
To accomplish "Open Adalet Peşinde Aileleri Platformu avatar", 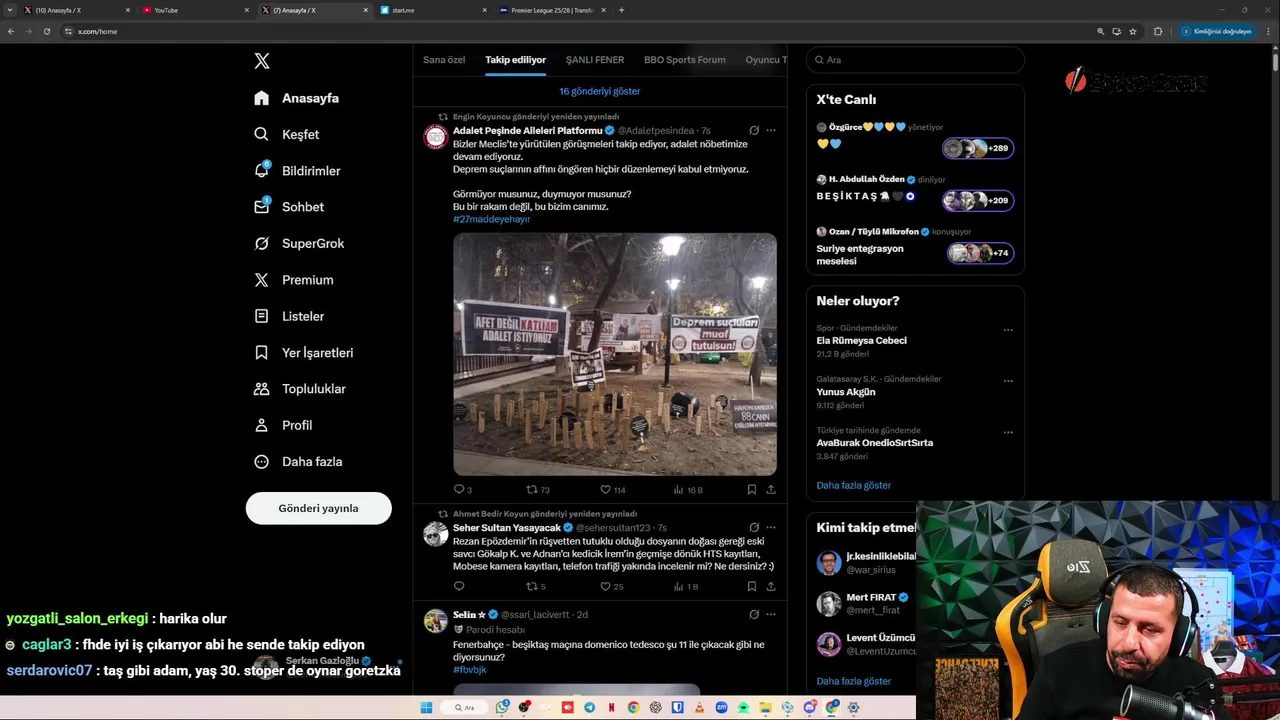I will (x=435, y=137).
